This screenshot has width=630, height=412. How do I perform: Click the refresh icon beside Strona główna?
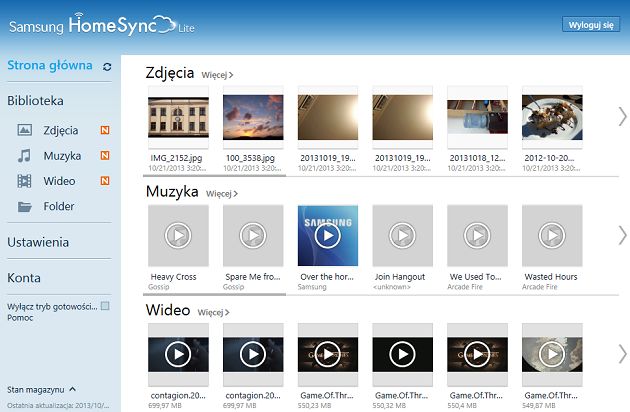tap(107, 67)
